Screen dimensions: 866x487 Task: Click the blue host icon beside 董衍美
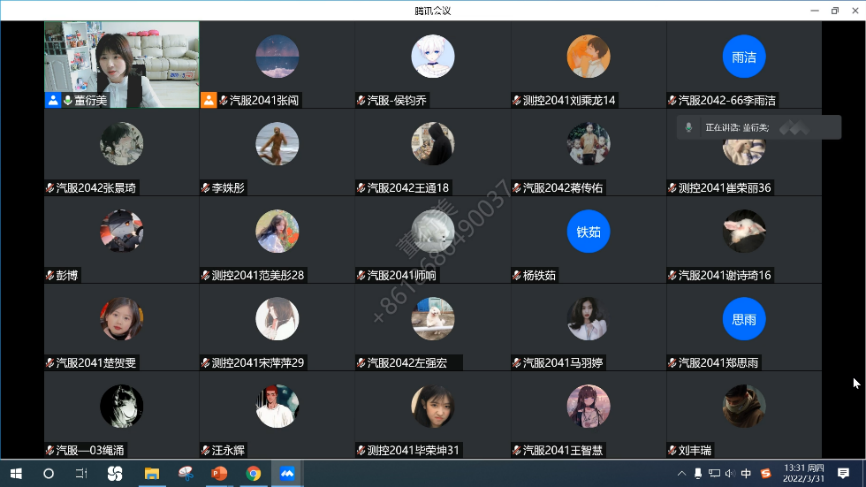click(53, 100)
